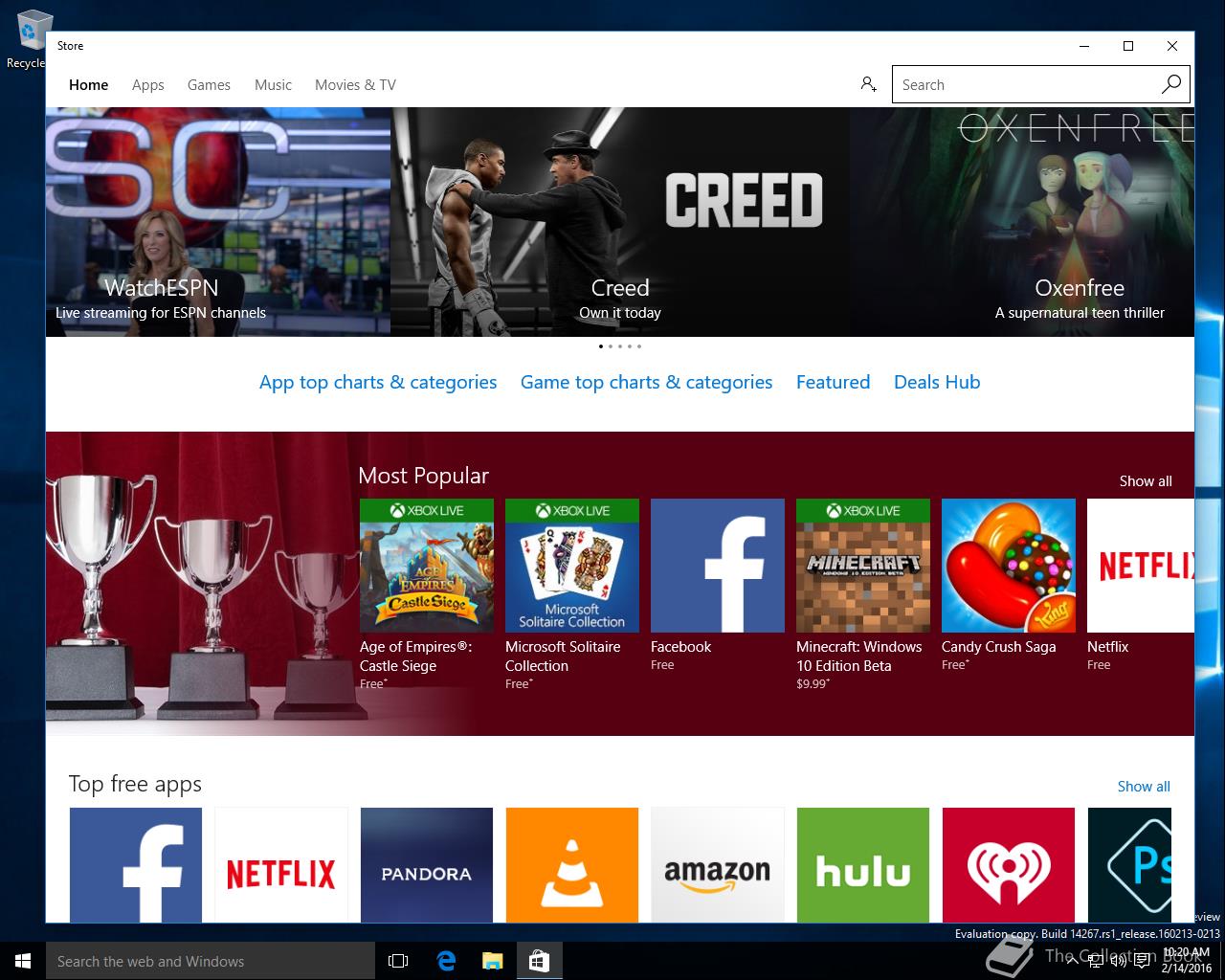This screenshot has width=1225, height=980.
Task: Open the WatchESPN banner
Action: coord(218,222)
